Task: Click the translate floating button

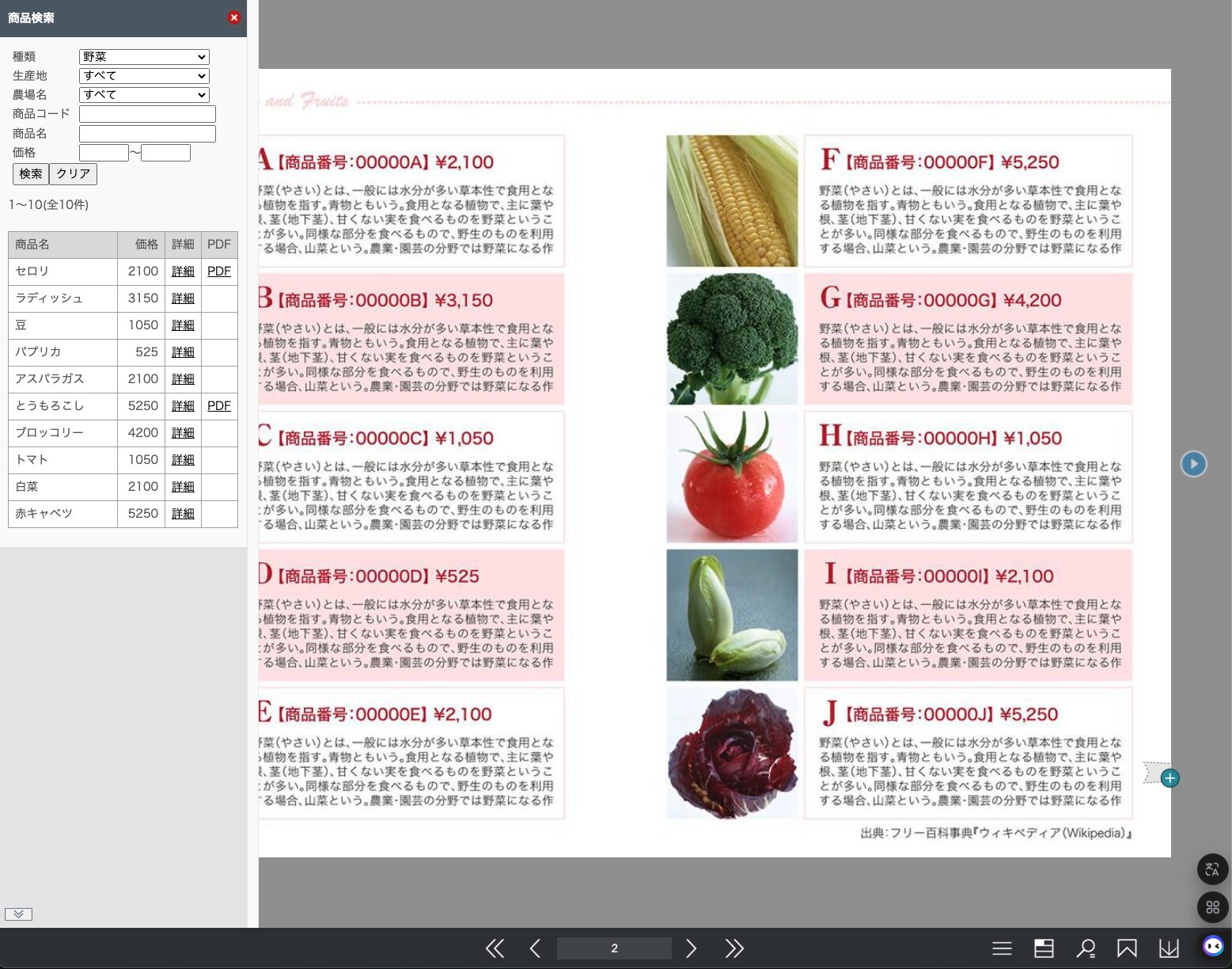Action: 1212,869
